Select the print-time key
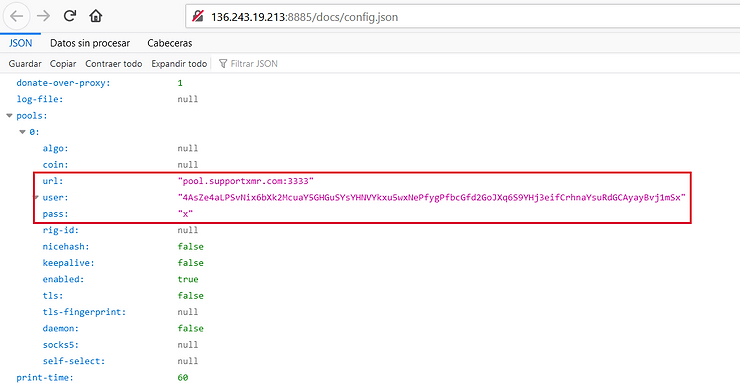This screenshot has height=387, width=740. pyautogui.click(x=45, y=378)
